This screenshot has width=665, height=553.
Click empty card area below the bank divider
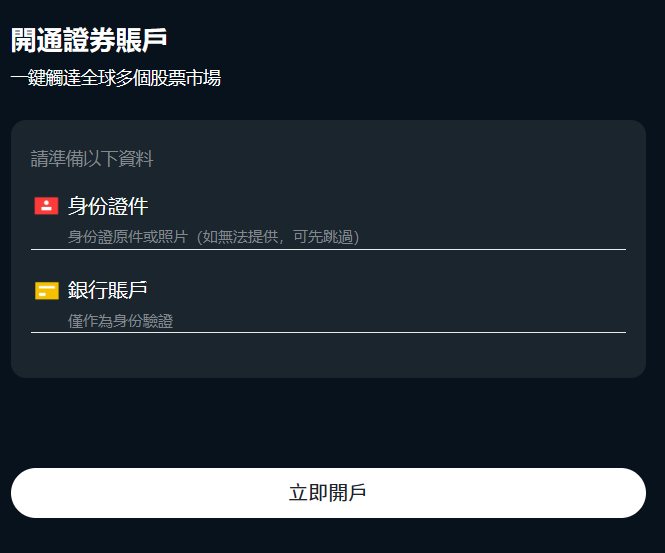(328, 356)
